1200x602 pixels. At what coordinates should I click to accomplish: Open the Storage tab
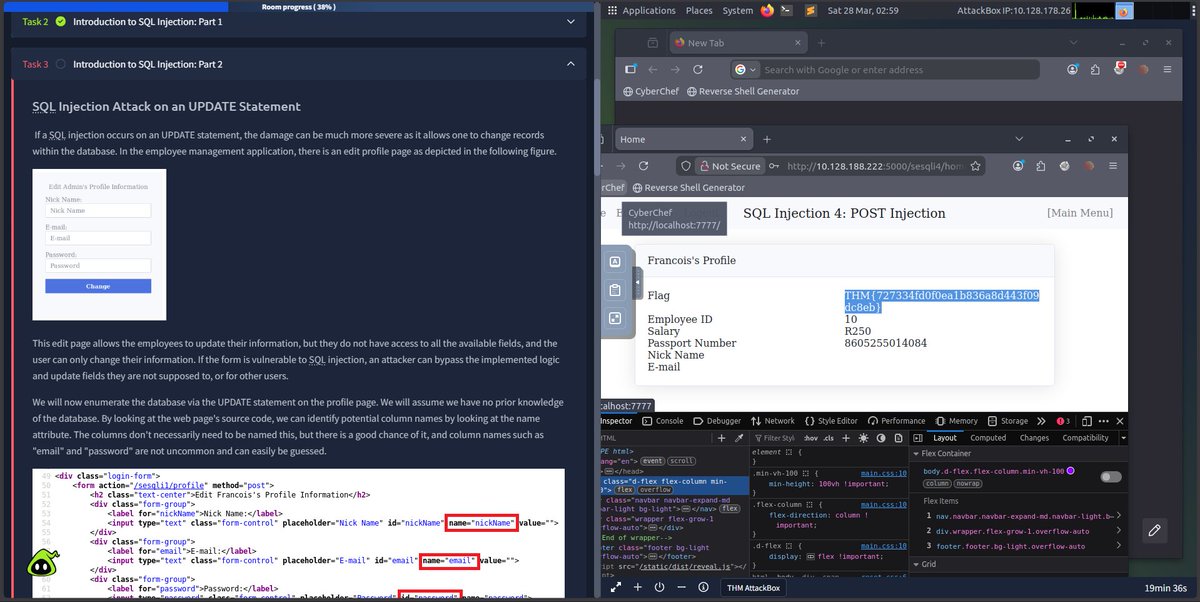tap(1007, 421)
